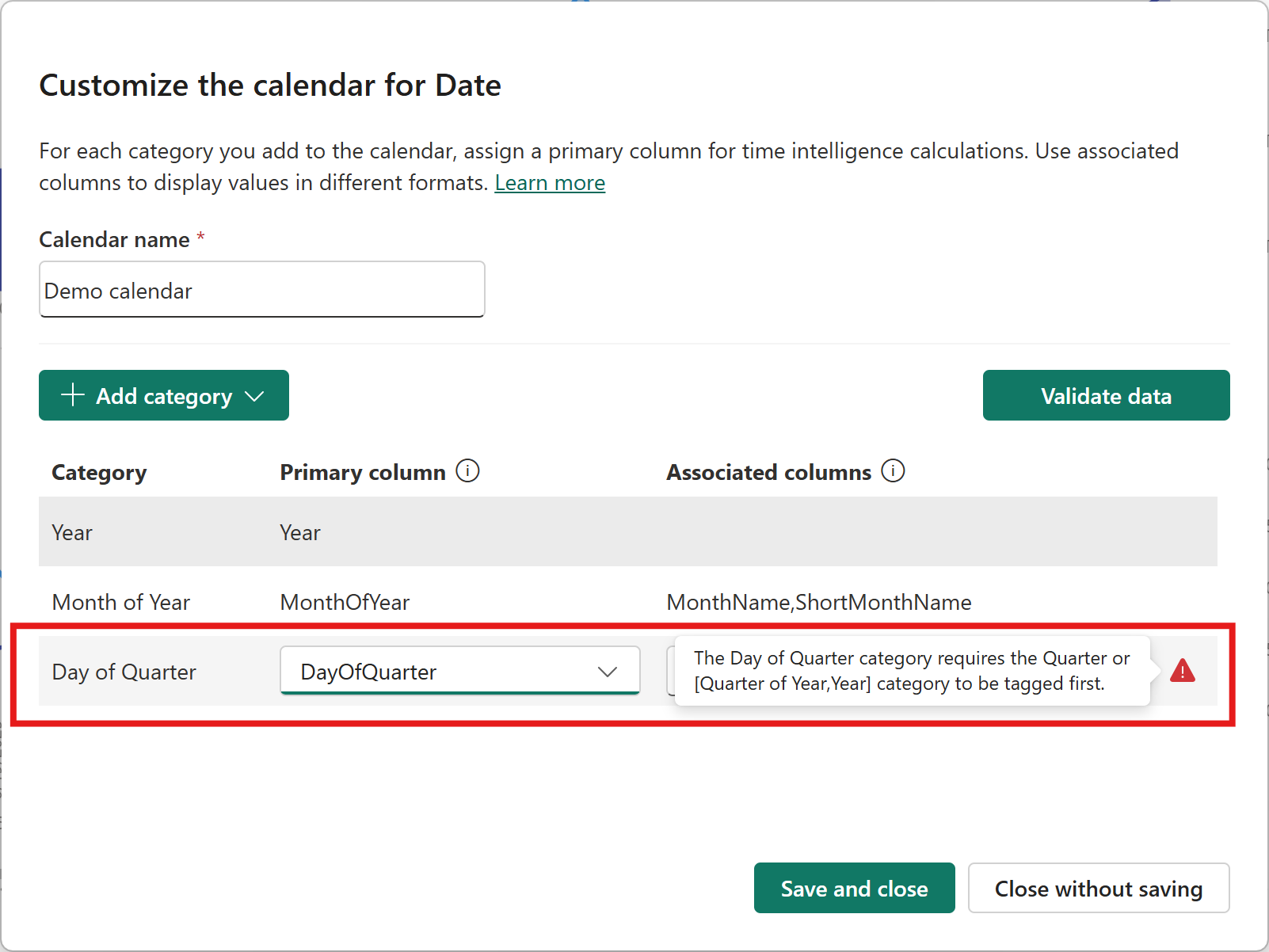Click the Year primary column cell
1269x952 pixels.
pos(299,532)
